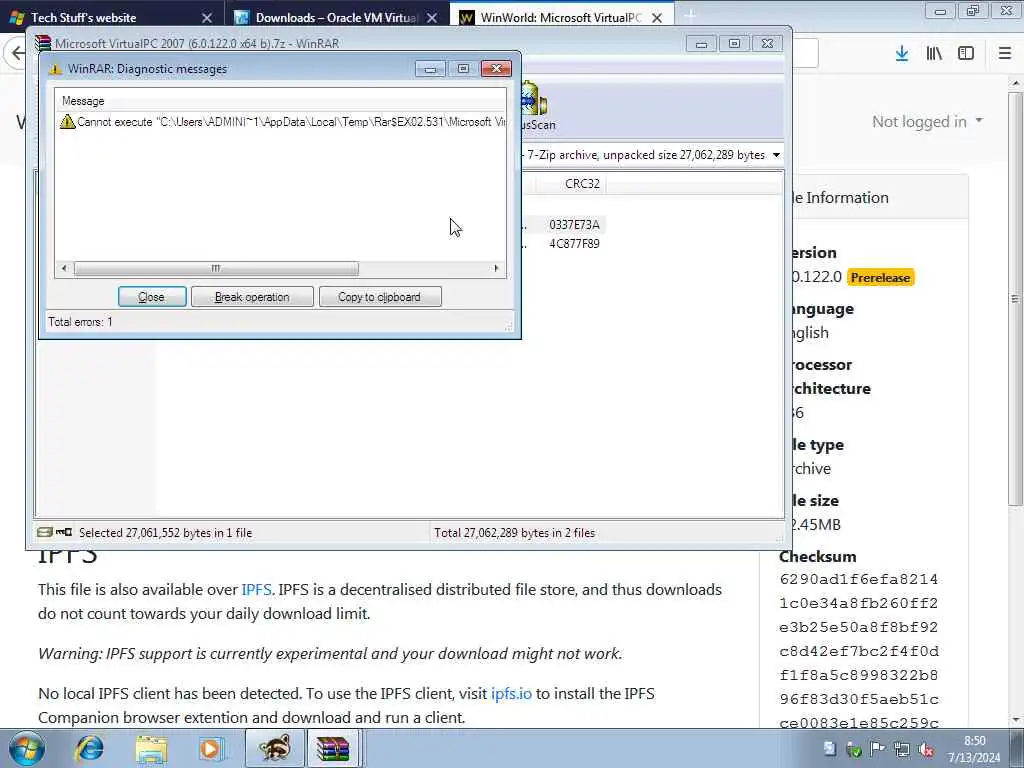Click the left arrow of the message list scrollbar
This screenshot has width=1024, height=768.
pyautogui.click(x=64, y=268)
